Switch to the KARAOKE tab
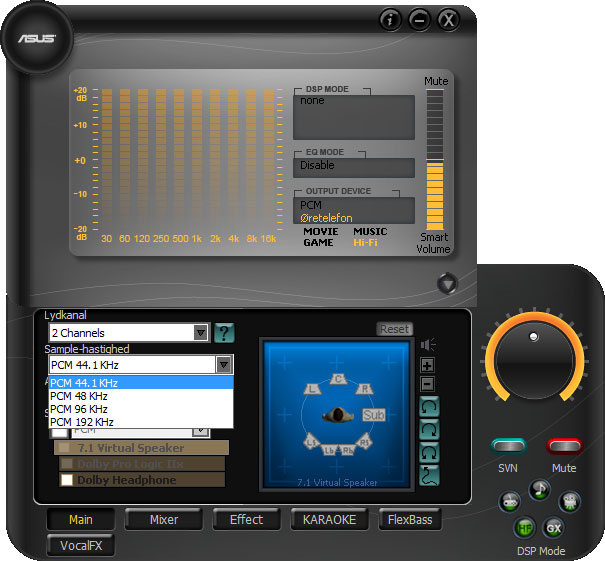 coord(330,519)
